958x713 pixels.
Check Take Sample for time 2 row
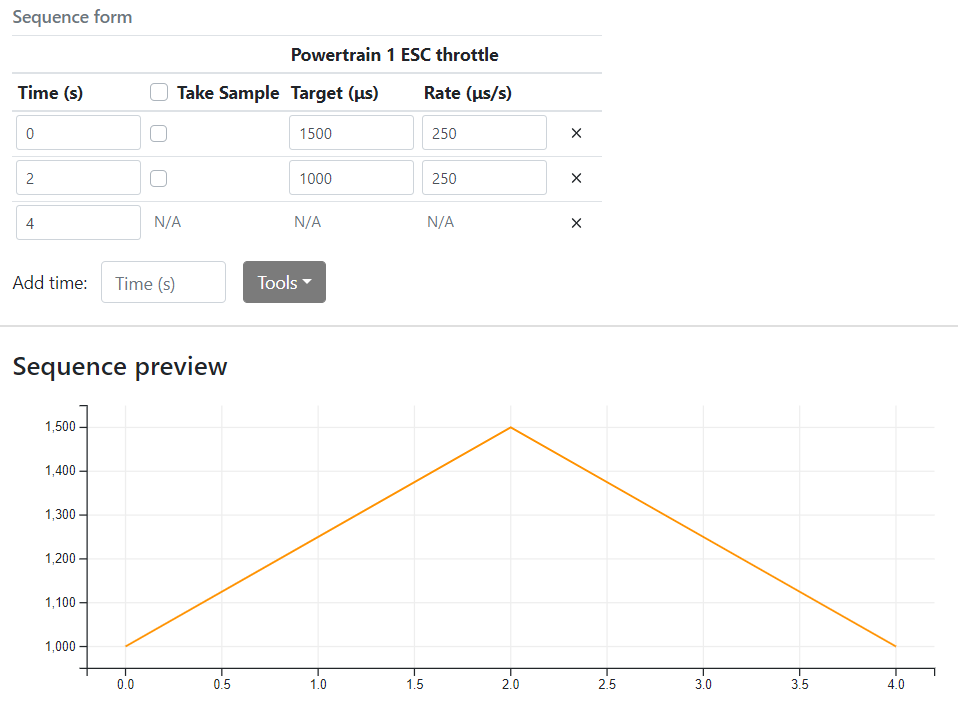pos(158,178)
